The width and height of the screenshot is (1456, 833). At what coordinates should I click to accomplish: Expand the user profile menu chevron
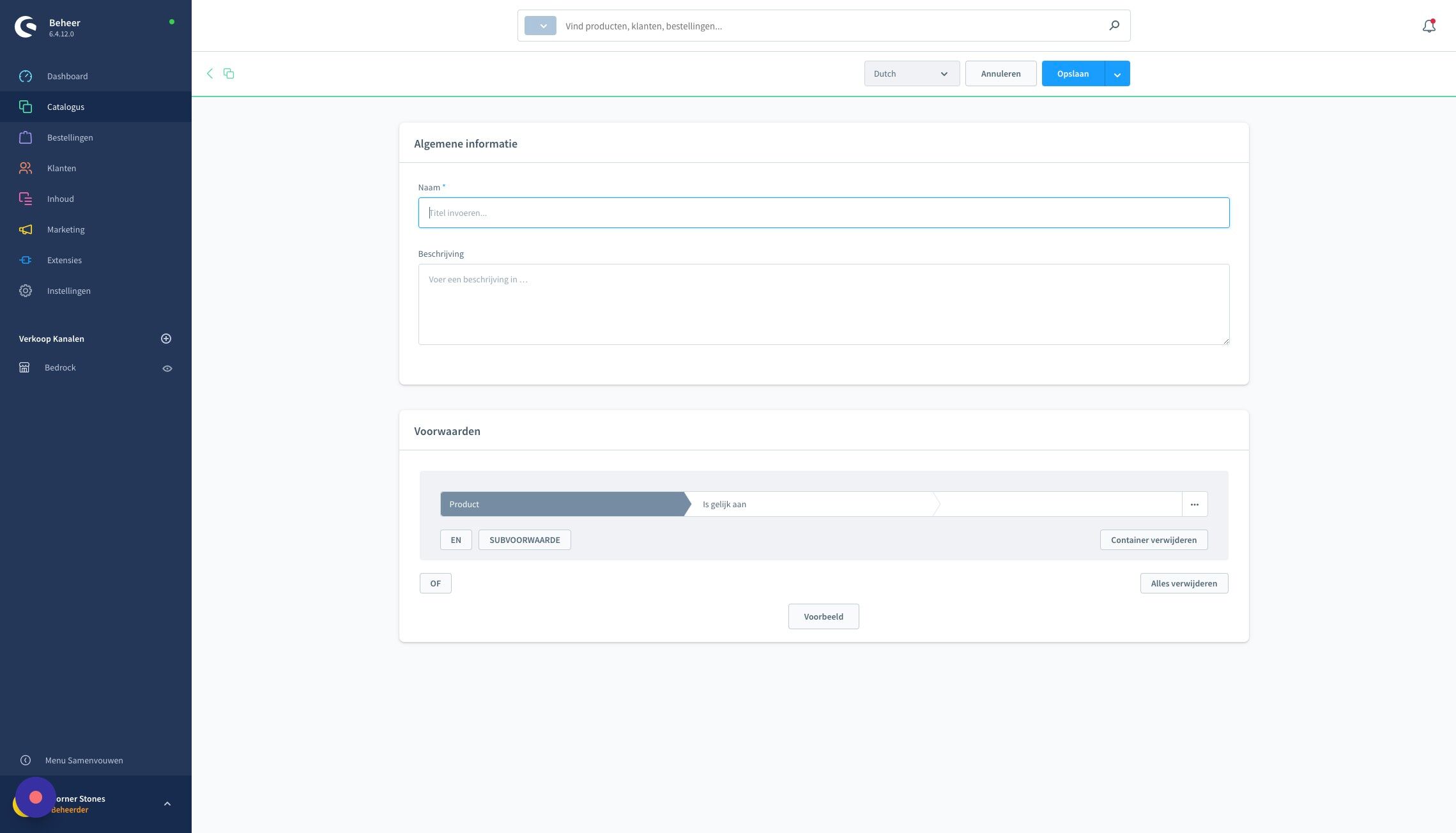(167, 804)
